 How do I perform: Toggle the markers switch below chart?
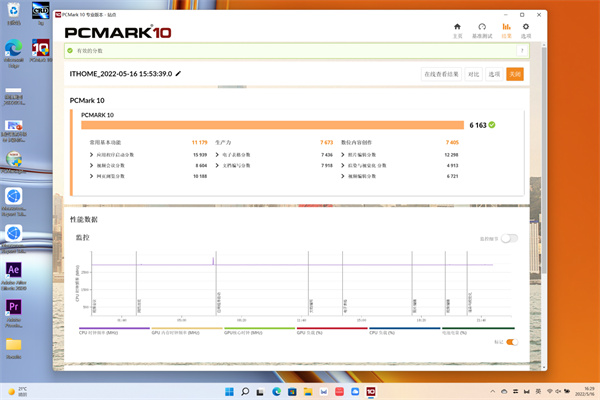[512, 342]
